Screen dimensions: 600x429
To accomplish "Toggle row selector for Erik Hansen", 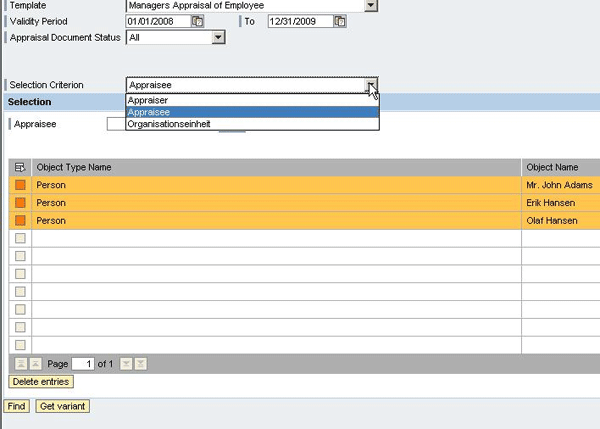I will [x=20, y=203].
